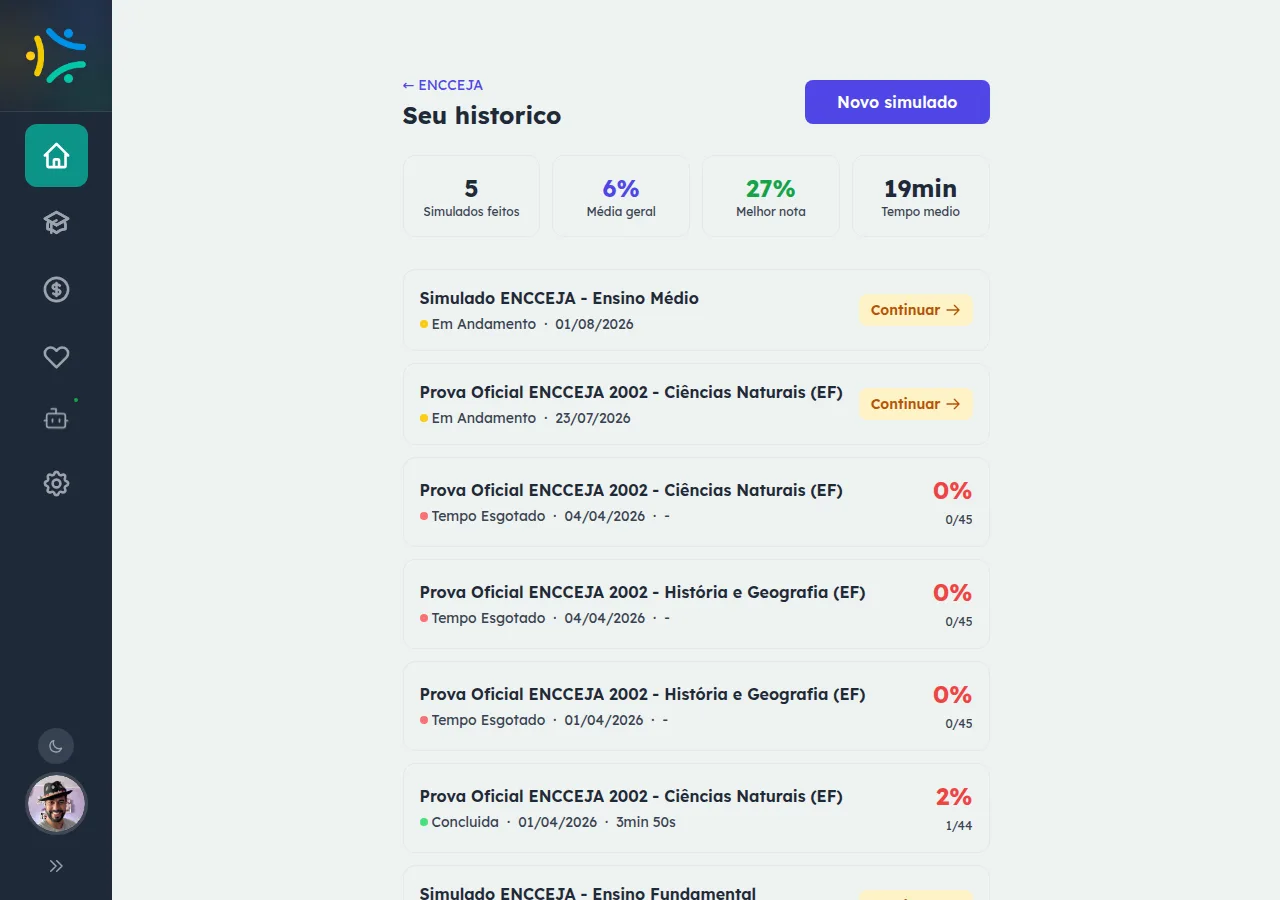Image resolution: width=1280 pixels, height=900 pixels.
Task: Click the Em Andamento status dated 23/07/2026
Action: pyautogui.click(x=483, y=418)
